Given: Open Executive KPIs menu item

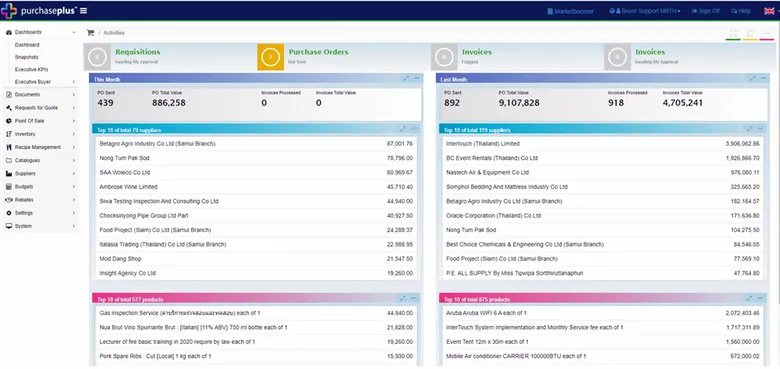Looking at the screenshot, I should pyautogui.click(x=31, y=70).
